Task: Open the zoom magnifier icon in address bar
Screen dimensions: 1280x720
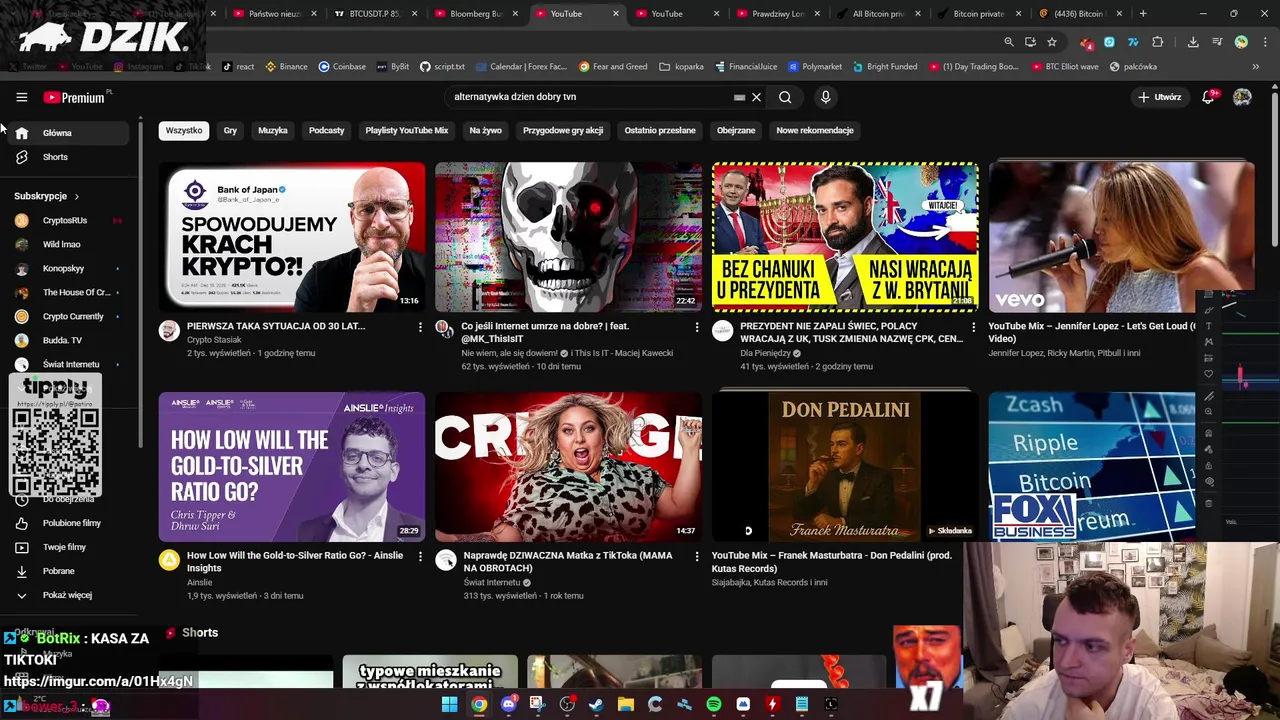Action: coord(1009,42)
